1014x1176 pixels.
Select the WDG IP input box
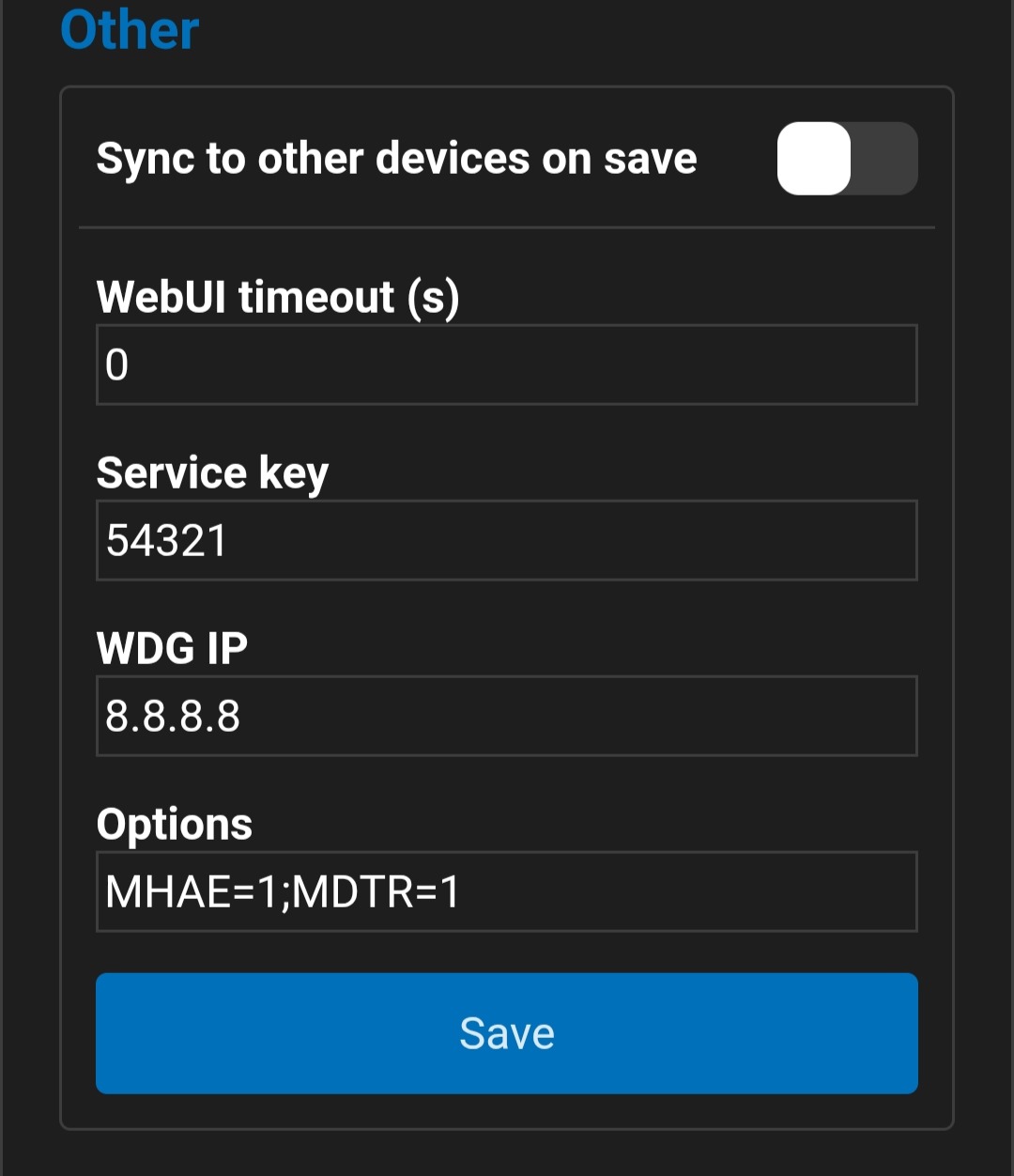point(507,716)
